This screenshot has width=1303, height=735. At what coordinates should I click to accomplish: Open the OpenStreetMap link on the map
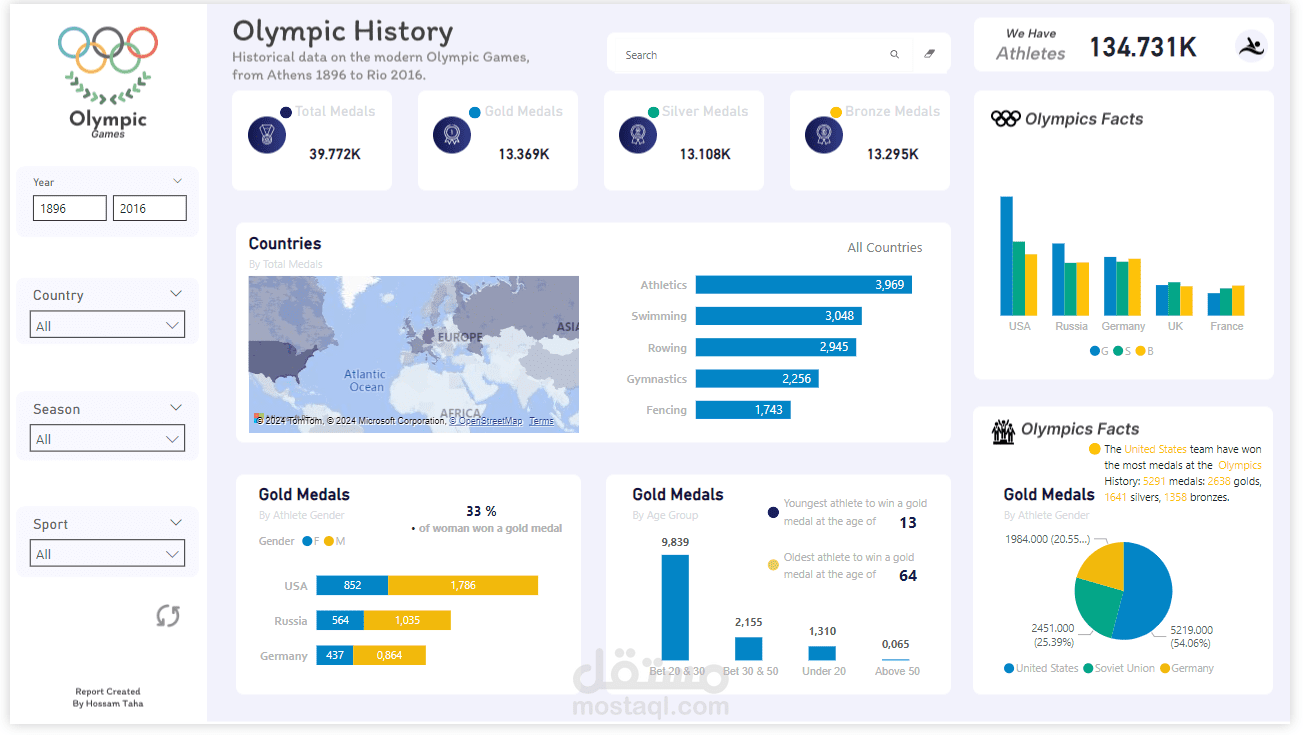pos(486,421)
